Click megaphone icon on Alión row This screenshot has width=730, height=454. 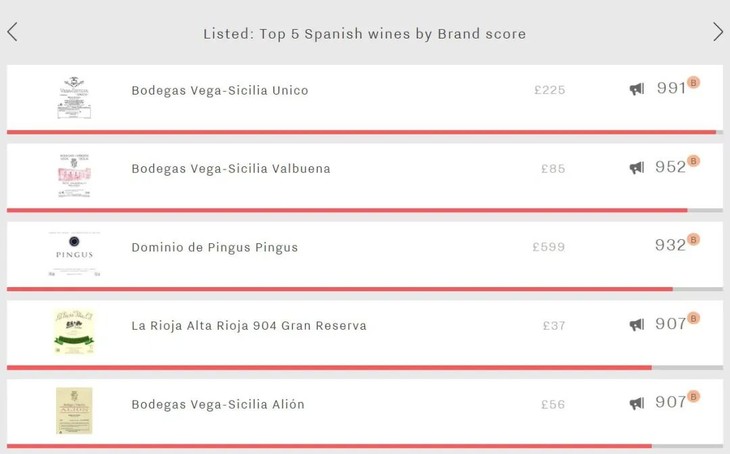[x=637, y=404]
